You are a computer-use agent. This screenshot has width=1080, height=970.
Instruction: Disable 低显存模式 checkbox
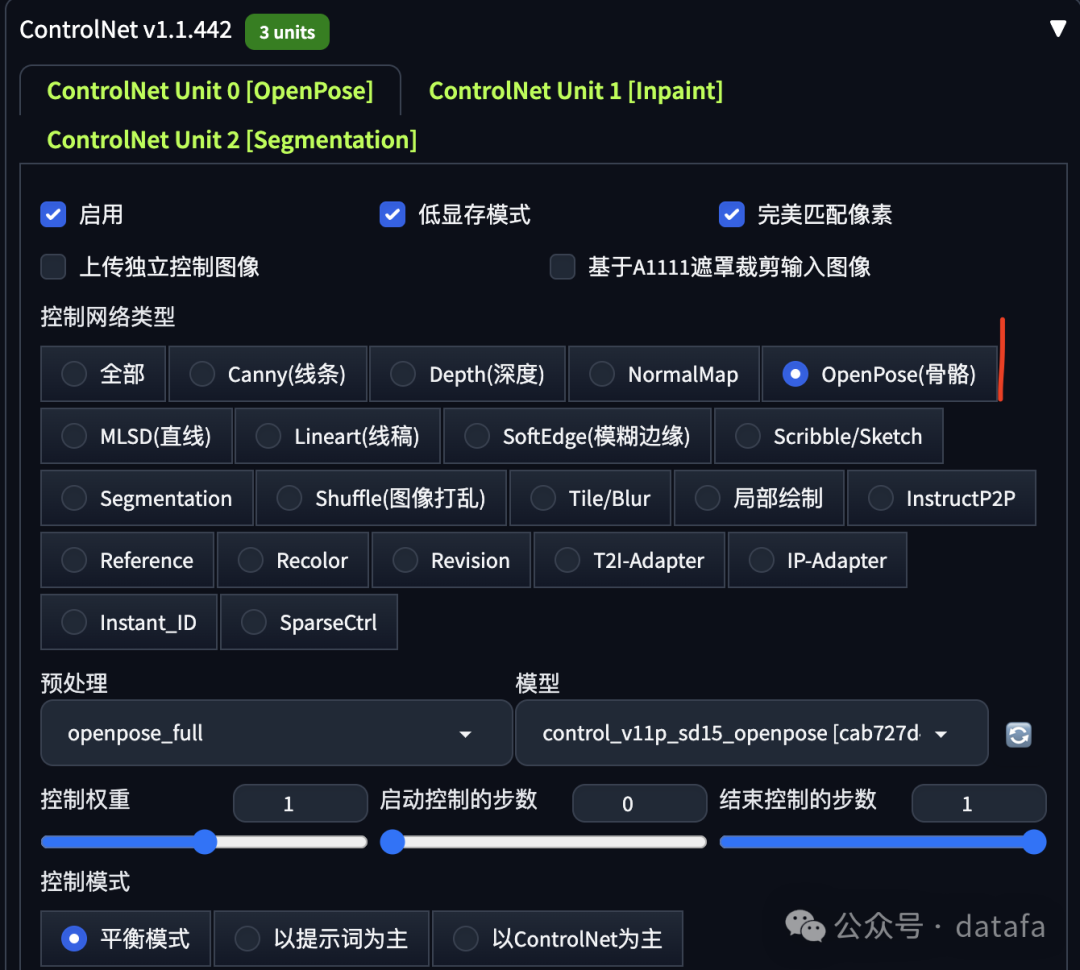393,214
